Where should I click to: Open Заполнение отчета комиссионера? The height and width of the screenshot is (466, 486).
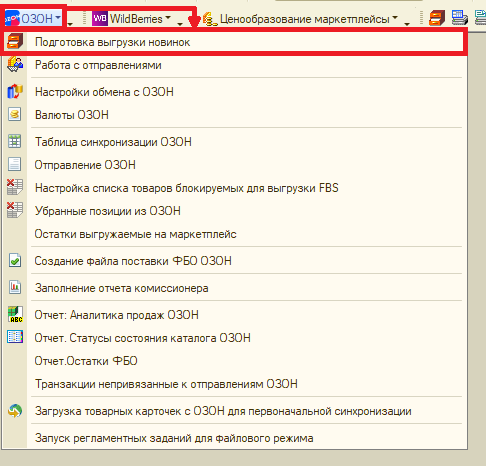(122, 288)
